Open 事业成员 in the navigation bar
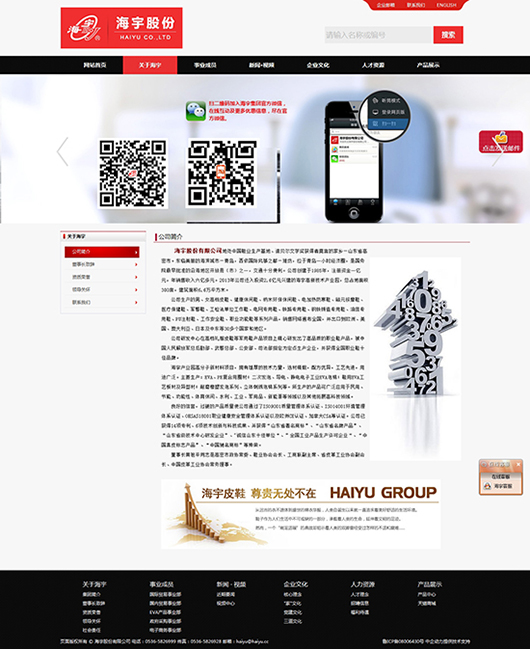Viewport: 530px width, 649px height. (x=205, y=65)
